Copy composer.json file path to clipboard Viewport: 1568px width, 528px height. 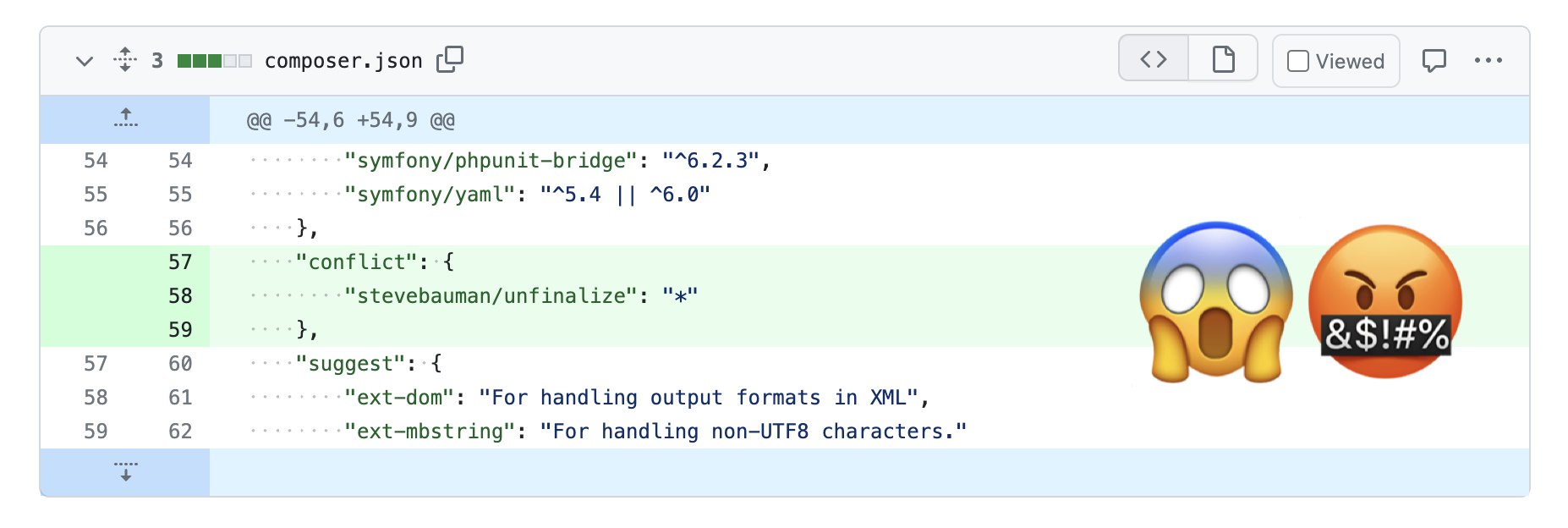[450, 59]
